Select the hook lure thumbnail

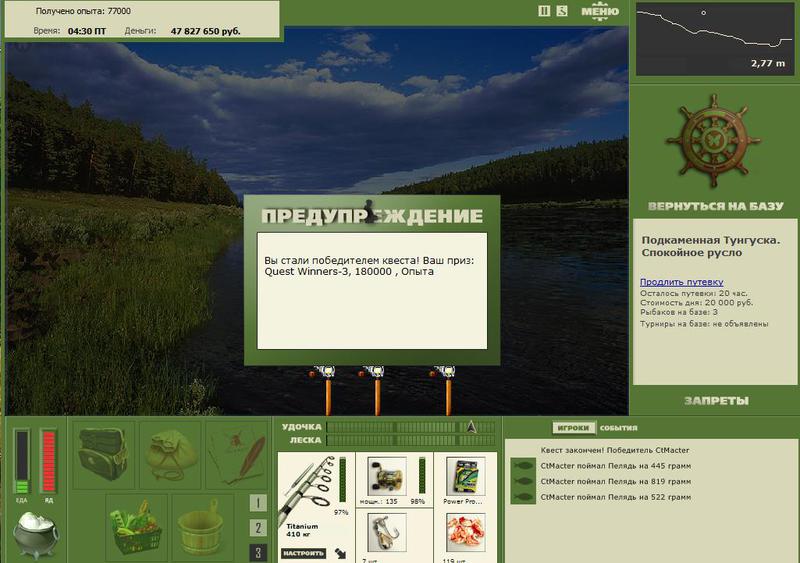387,533
